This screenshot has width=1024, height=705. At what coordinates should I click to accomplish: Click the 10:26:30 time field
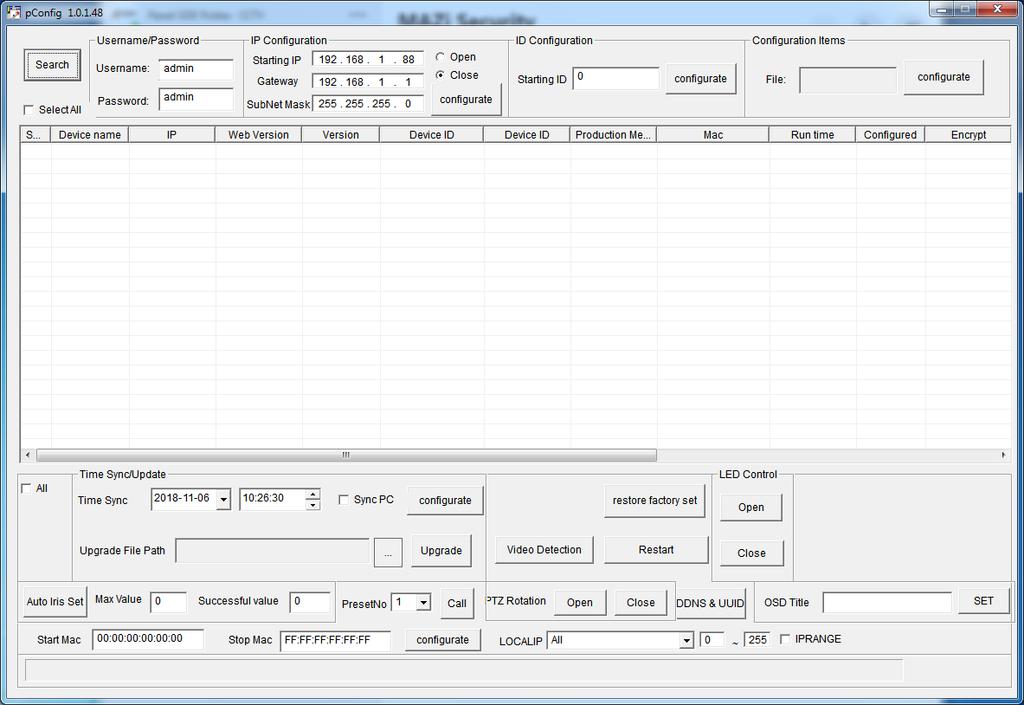(272, 499)
